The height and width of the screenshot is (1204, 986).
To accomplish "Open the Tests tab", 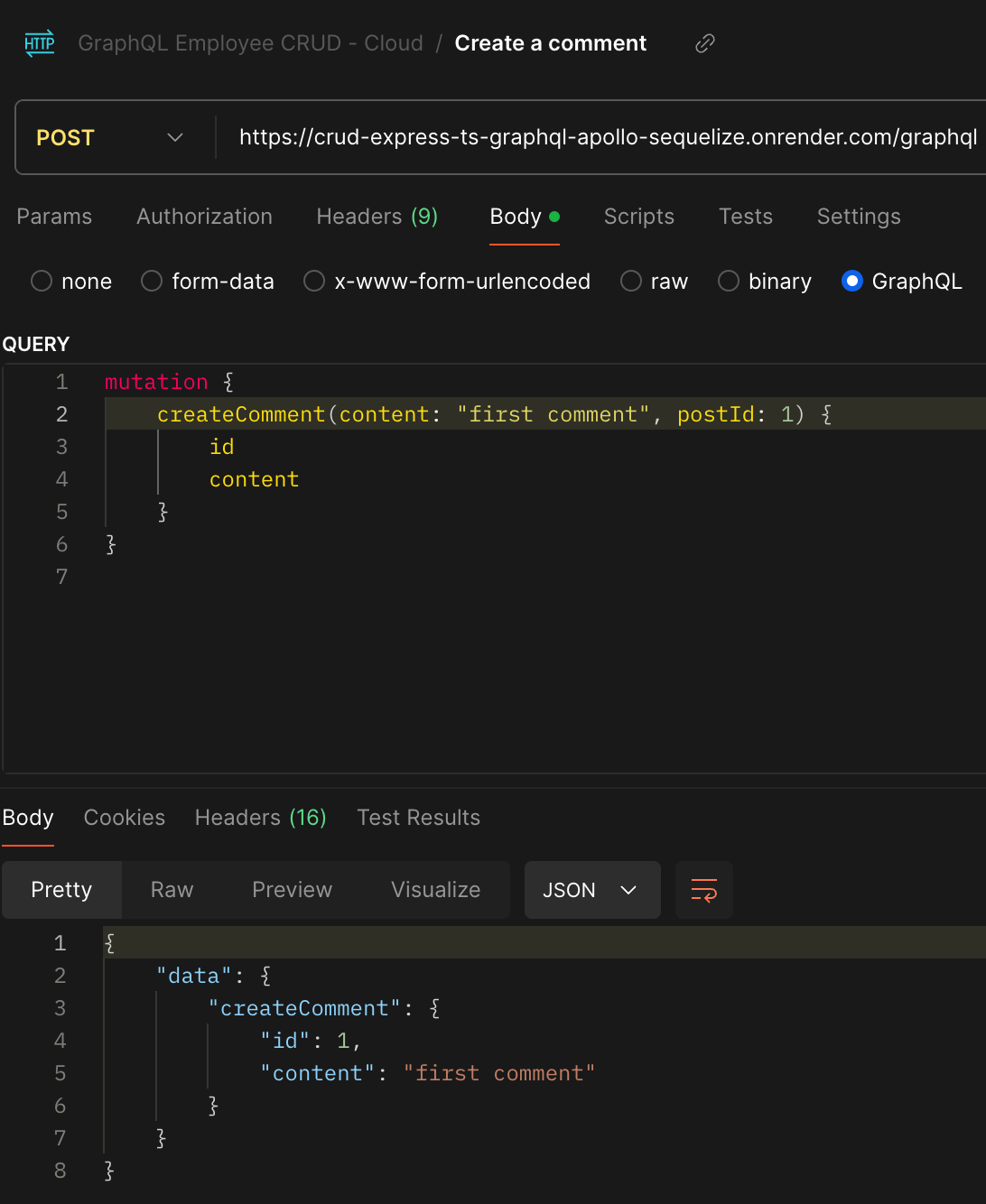I will (x=746, y=217).
